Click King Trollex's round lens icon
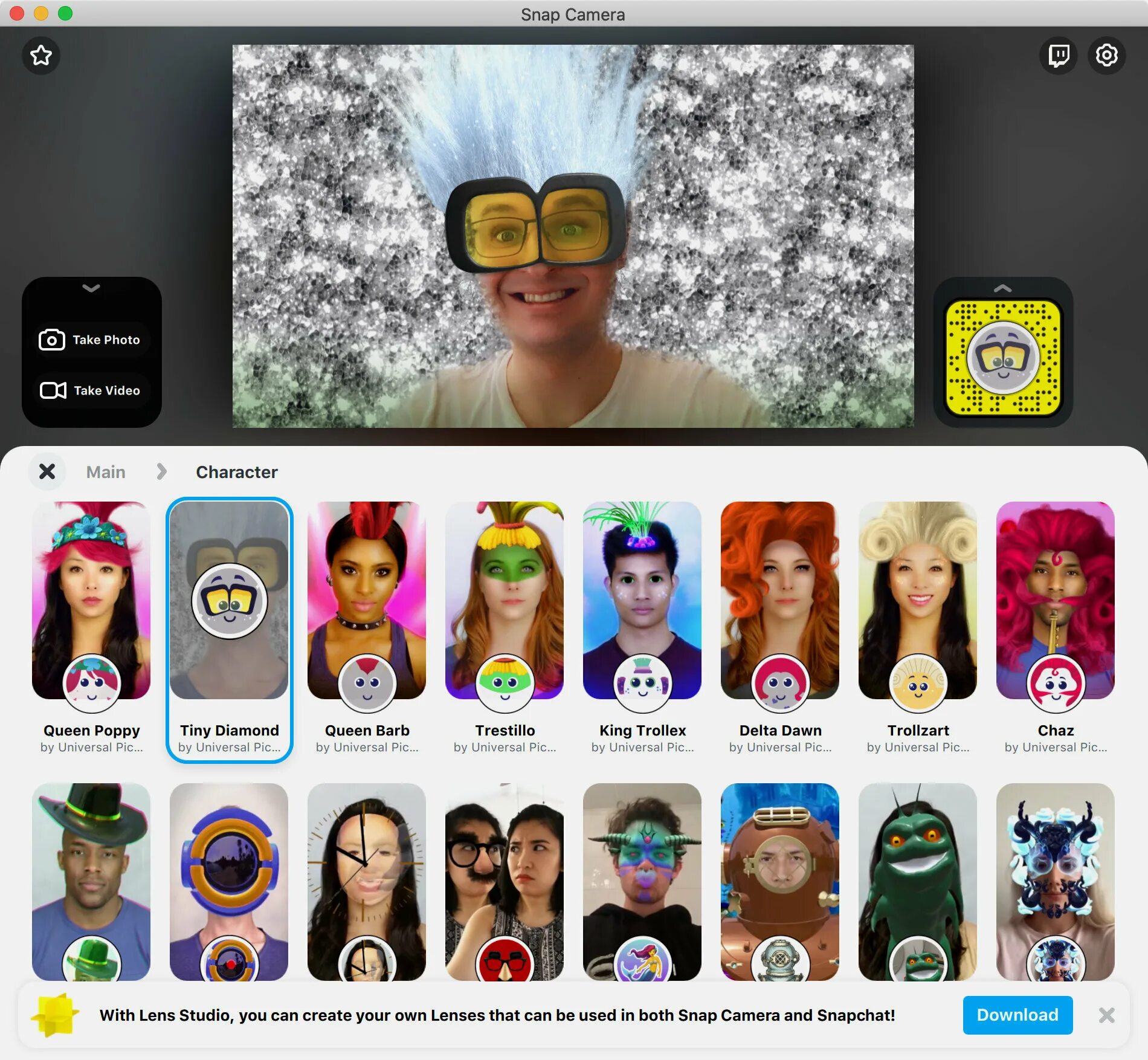Viewport: 1148px width, 1060px height. point(643,684)
